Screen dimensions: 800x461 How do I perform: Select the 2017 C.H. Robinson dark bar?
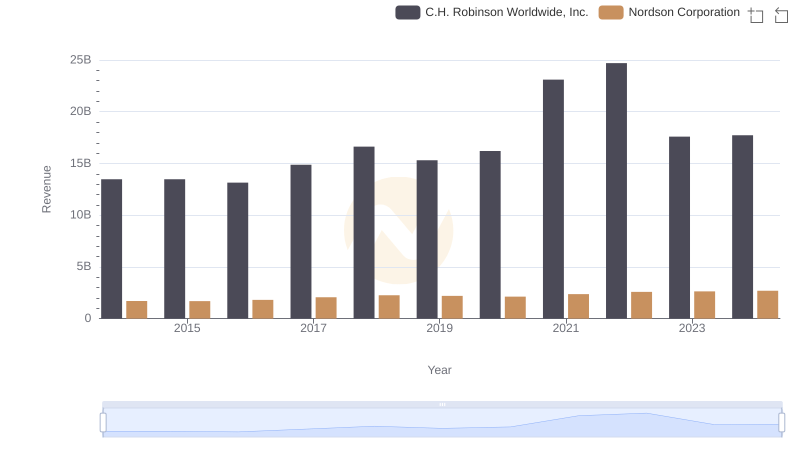tap(301, 242)
